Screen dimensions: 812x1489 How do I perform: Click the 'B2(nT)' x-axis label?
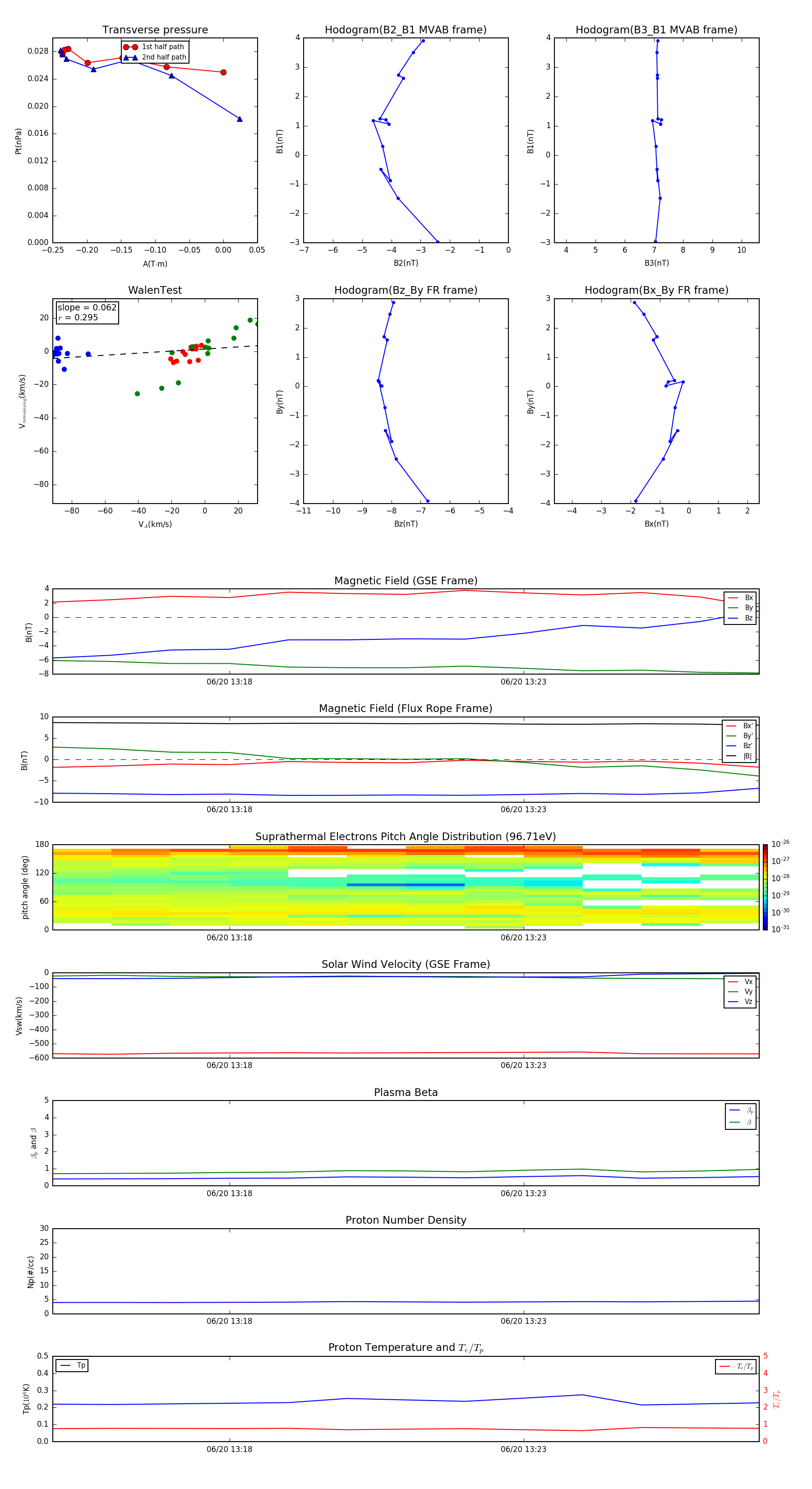click(406, 263)
